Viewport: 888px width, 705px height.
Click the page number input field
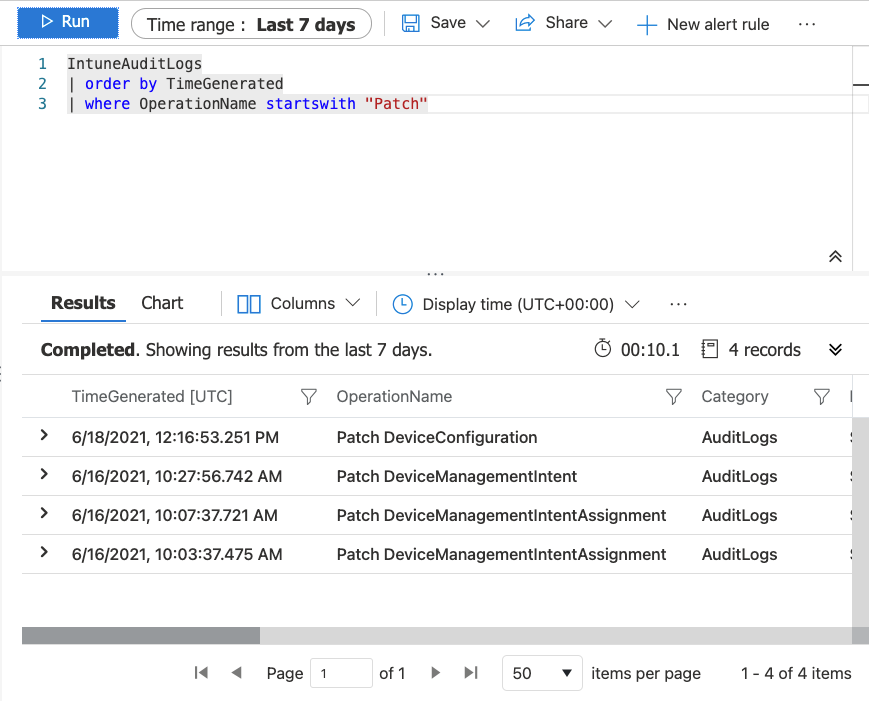point(341,673)
